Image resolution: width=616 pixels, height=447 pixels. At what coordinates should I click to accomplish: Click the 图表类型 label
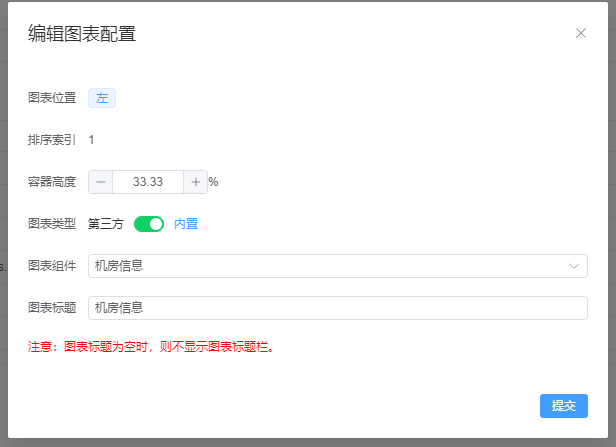[x=52, y=224]
